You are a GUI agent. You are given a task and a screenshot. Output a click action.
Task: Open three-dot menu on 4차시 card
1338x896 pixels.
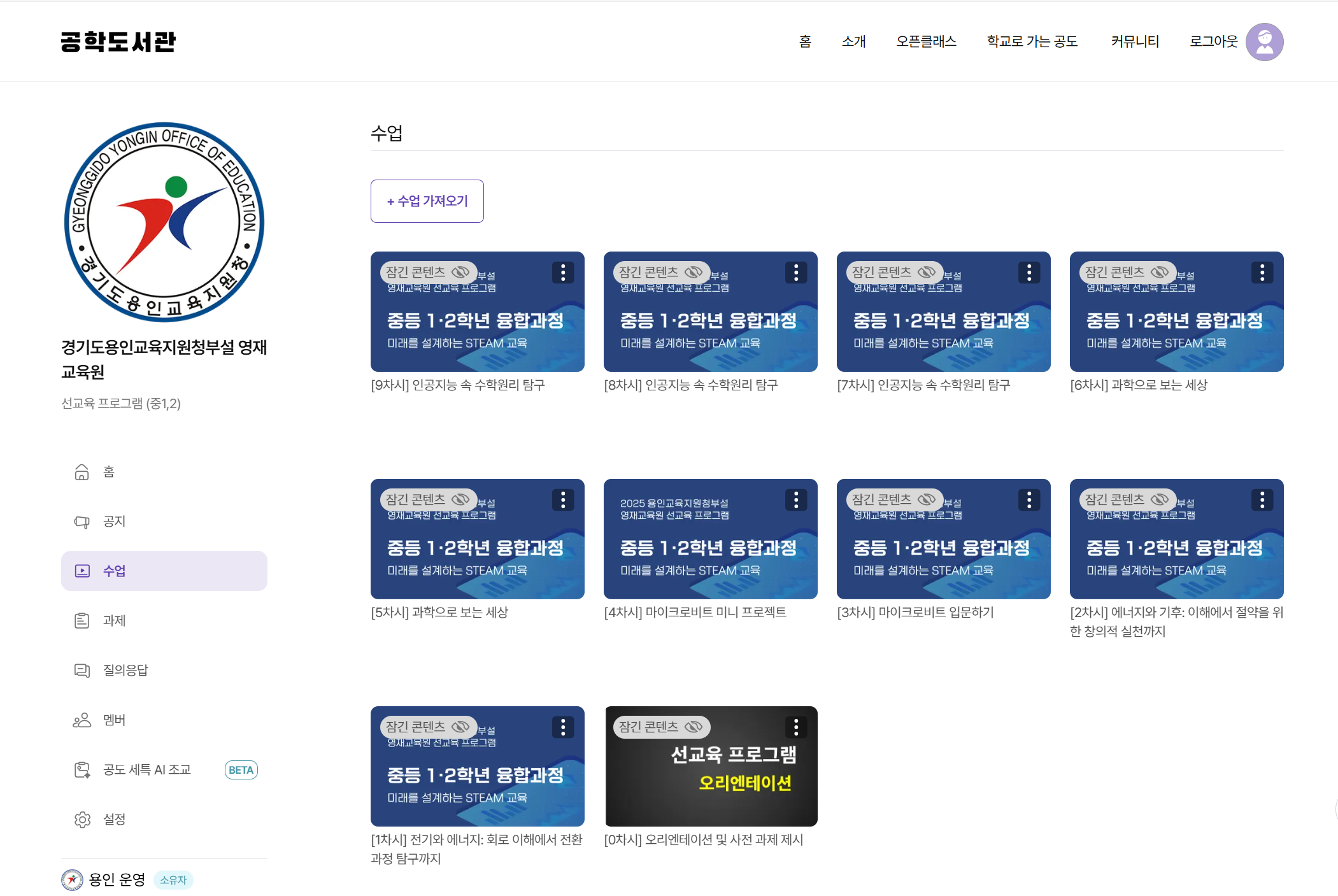(x=796, y=500)
